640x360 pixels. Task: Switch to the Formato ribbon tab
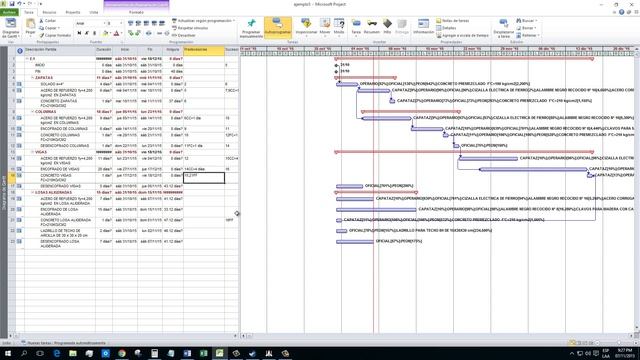[136, 12]
